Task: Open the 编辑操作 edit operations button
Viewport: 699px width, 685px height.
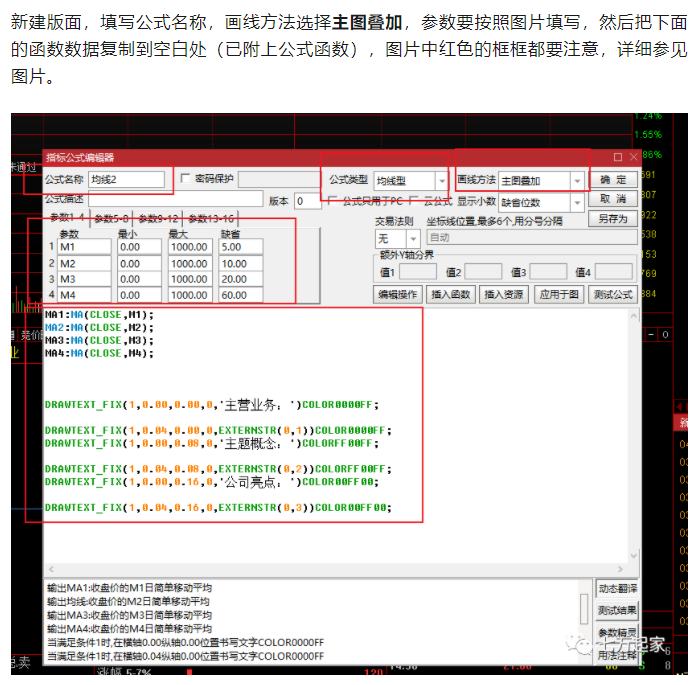Action: [x=398, y=295]
